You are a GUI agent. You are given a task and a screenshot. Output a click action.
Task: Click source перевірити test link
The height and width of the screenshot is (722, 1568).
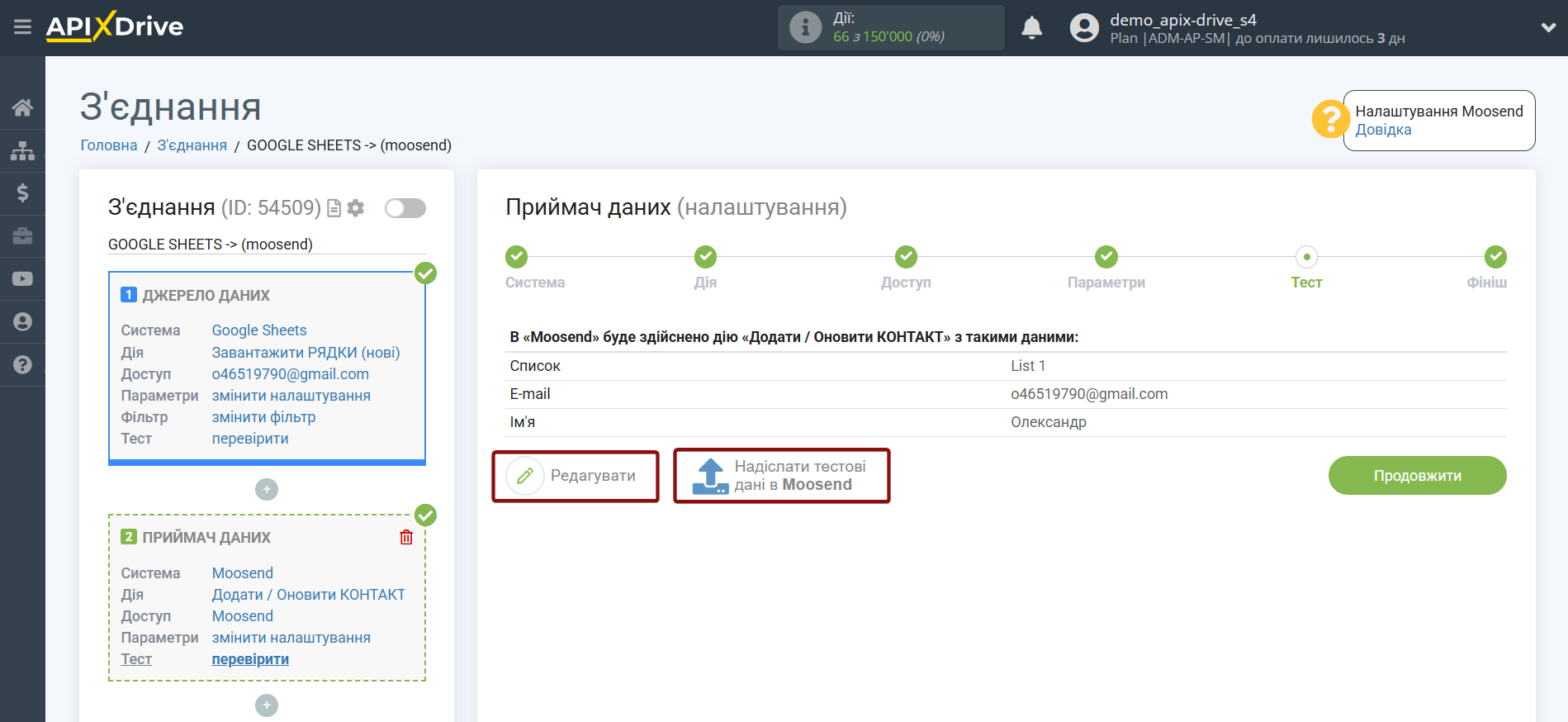(250, 439)
